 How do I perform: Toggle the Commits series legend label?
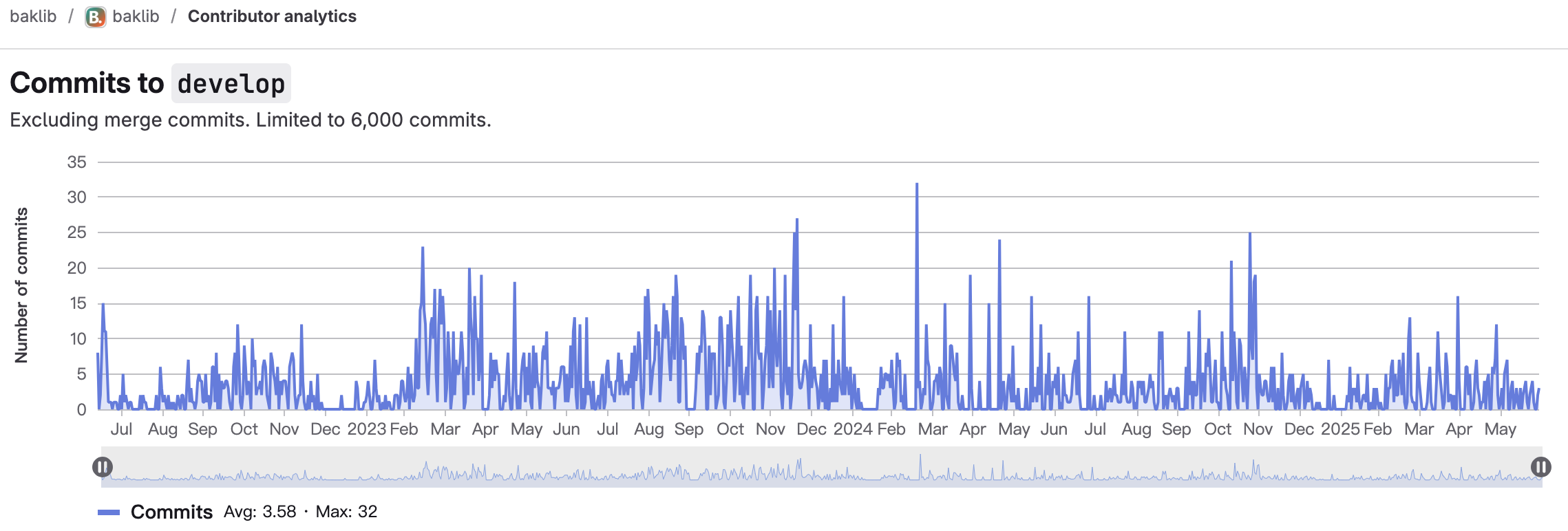pos(171,512)
